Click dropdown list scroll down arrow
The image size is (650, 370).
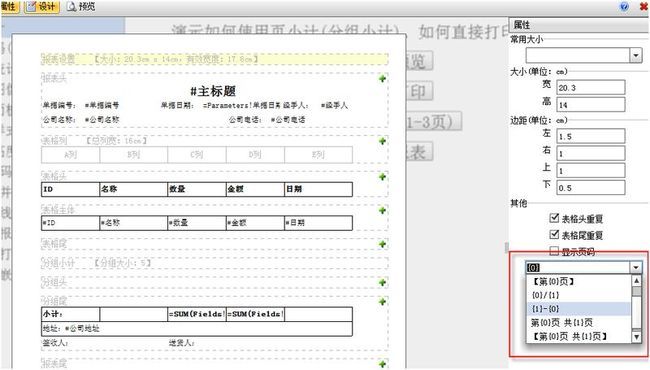pos(636,337)
